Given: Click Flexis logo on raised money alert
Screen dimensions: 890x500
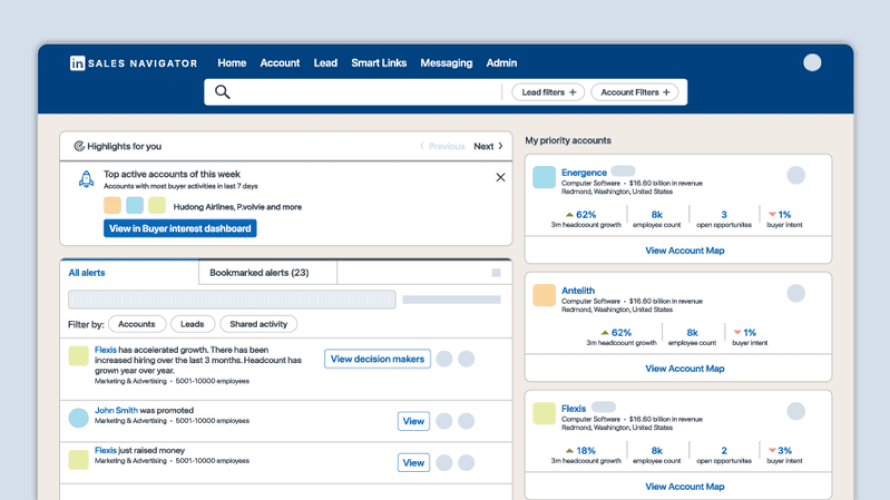Looking at the screenshot, I should [x=78, y=459].
